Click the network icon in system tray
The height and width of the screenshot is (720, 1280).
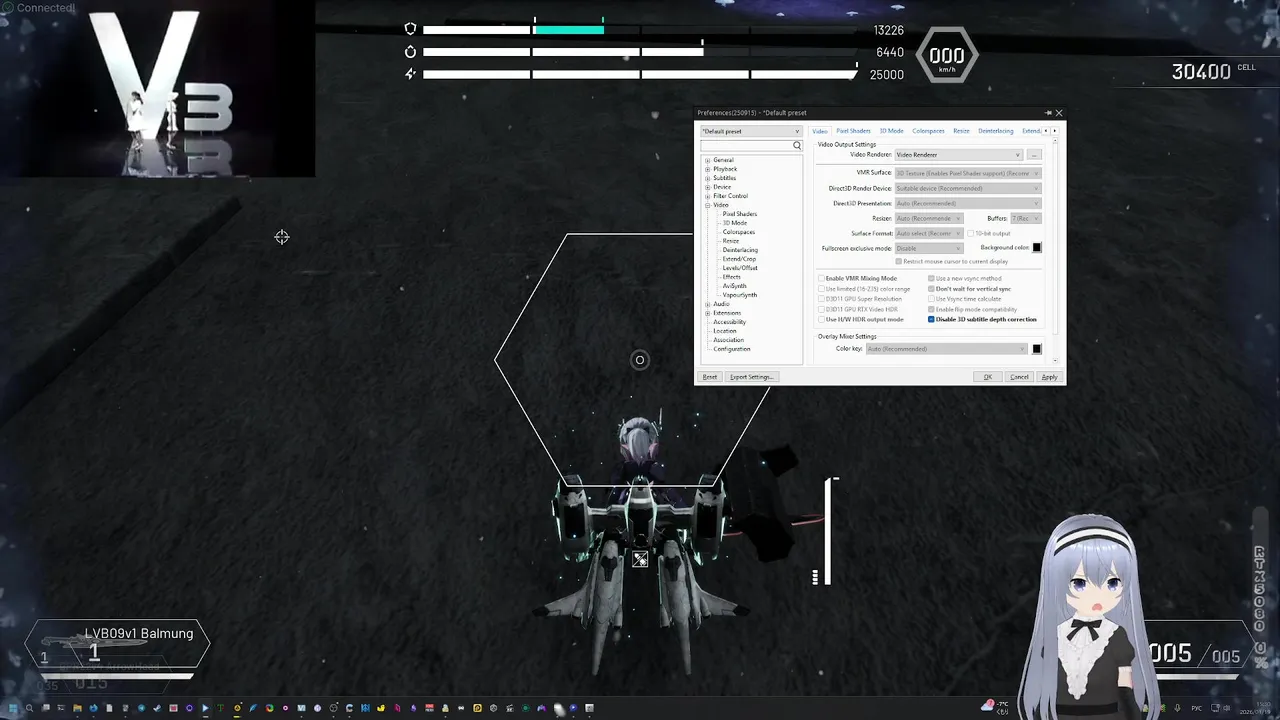[1215, 708]
